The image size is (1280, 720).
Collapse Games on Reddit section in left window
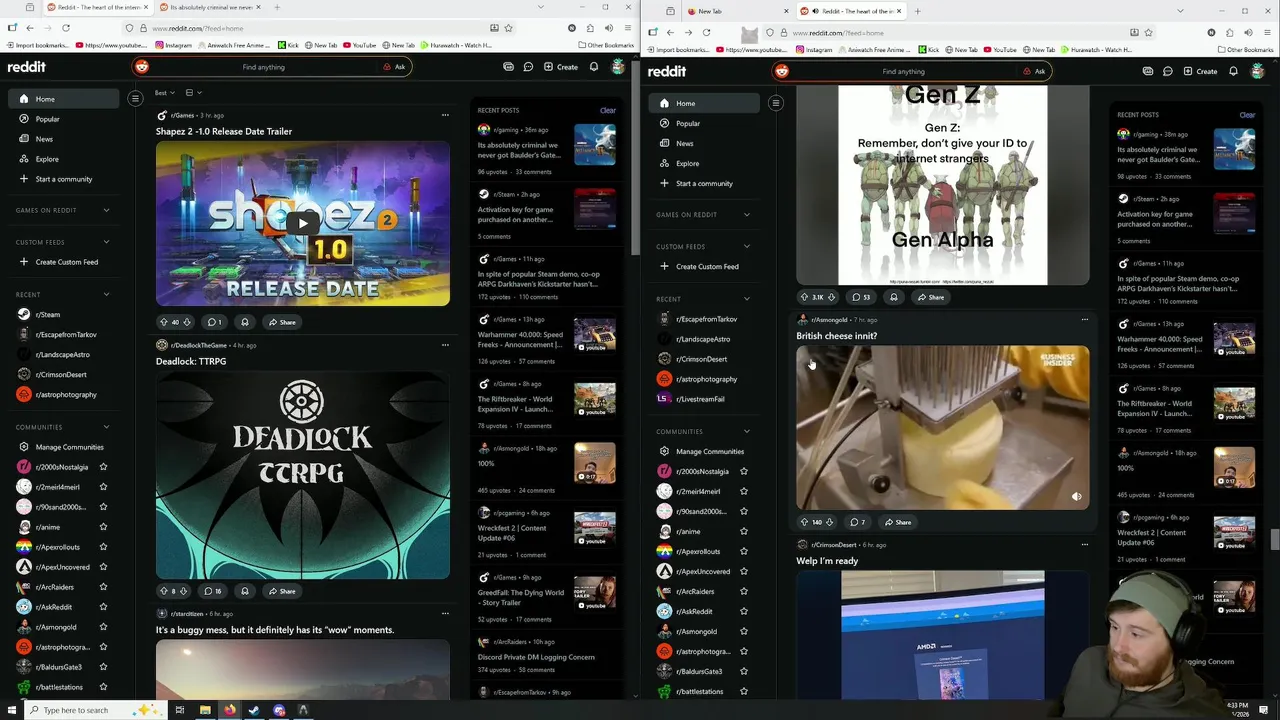pyautogui.click(x=106, y=210)
